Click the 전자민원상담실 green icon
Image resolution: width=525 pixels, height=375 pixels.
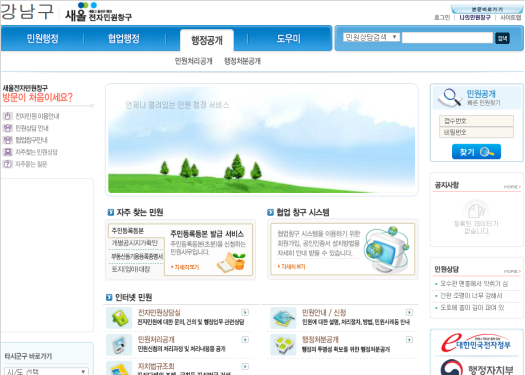(x=119, y=318)
